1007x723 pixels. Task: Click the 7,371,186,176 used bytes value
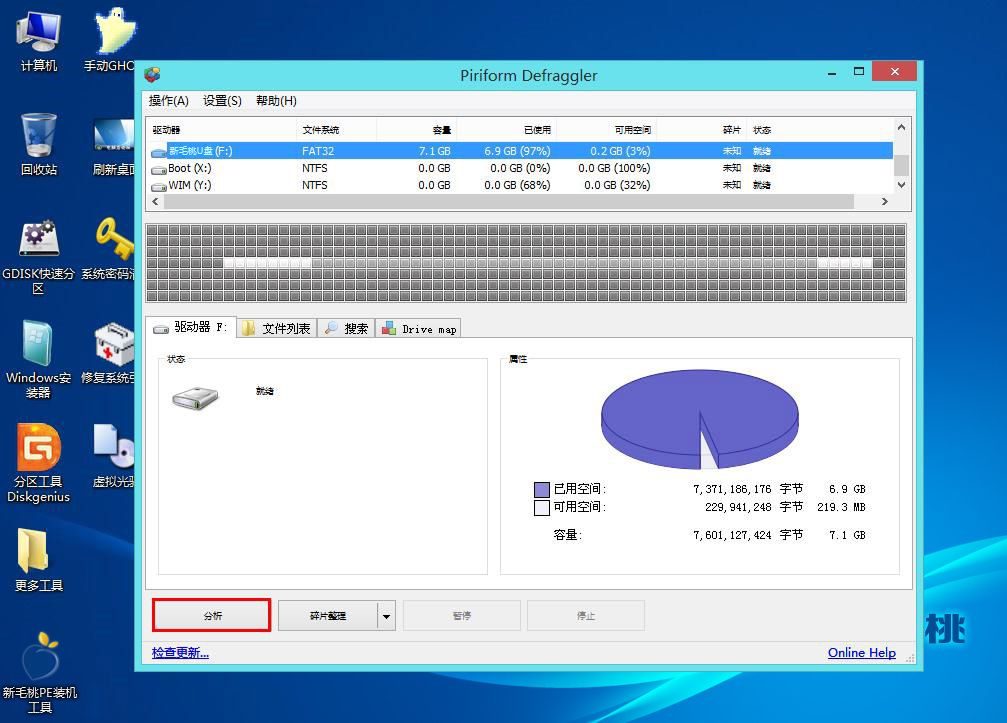click(x=732, y=489)
